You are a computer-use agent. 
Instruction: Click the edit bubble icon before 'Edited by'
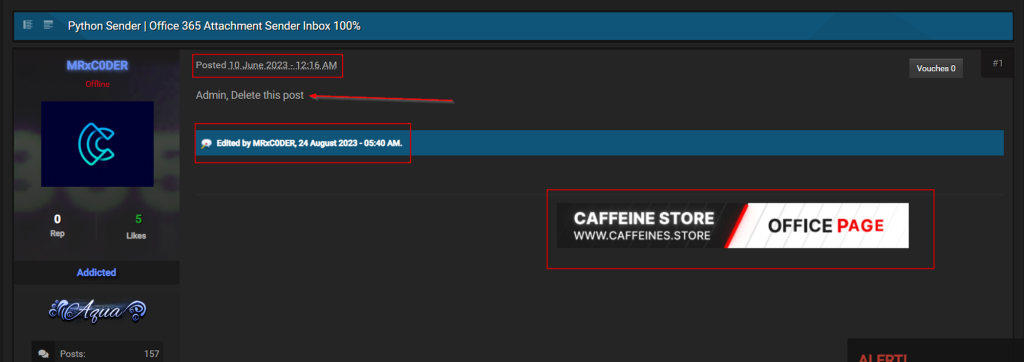[x=206, y=143]
